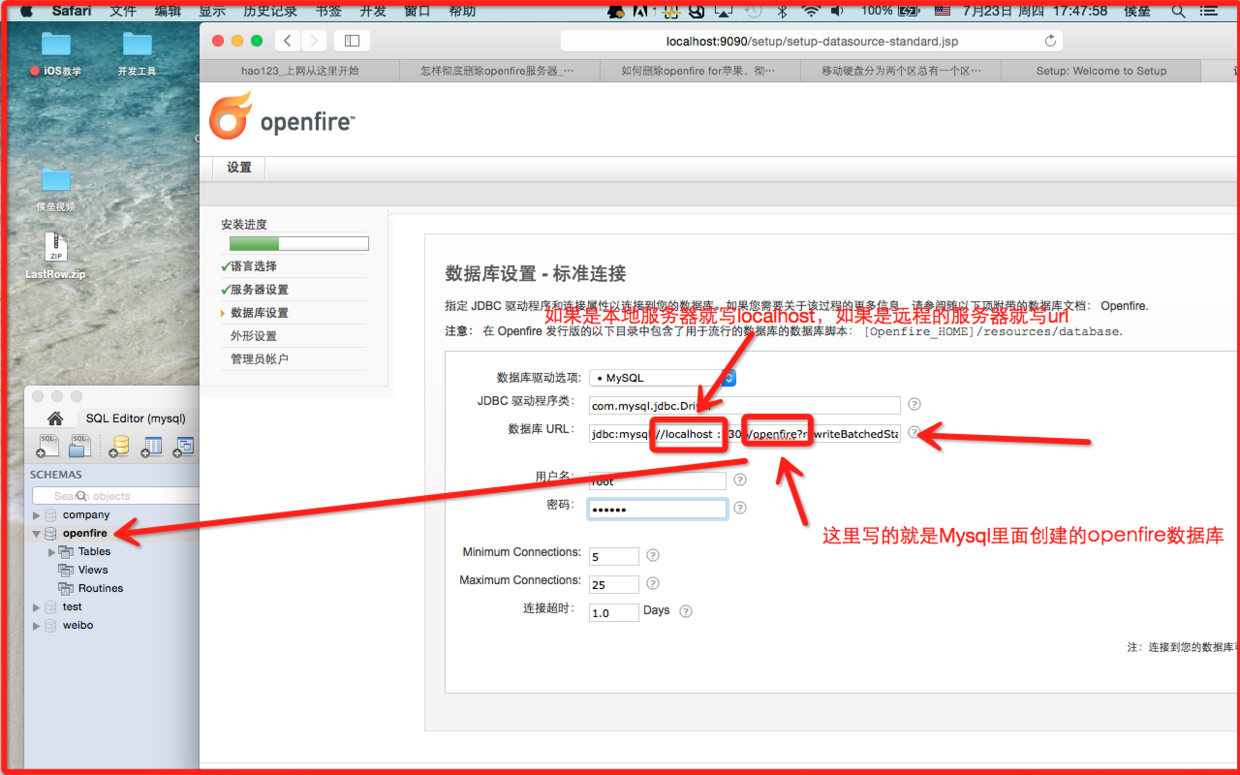This screenshot has width=1240, height=775.
Task: Click the 密码 password field
Action: click(657, 508)
